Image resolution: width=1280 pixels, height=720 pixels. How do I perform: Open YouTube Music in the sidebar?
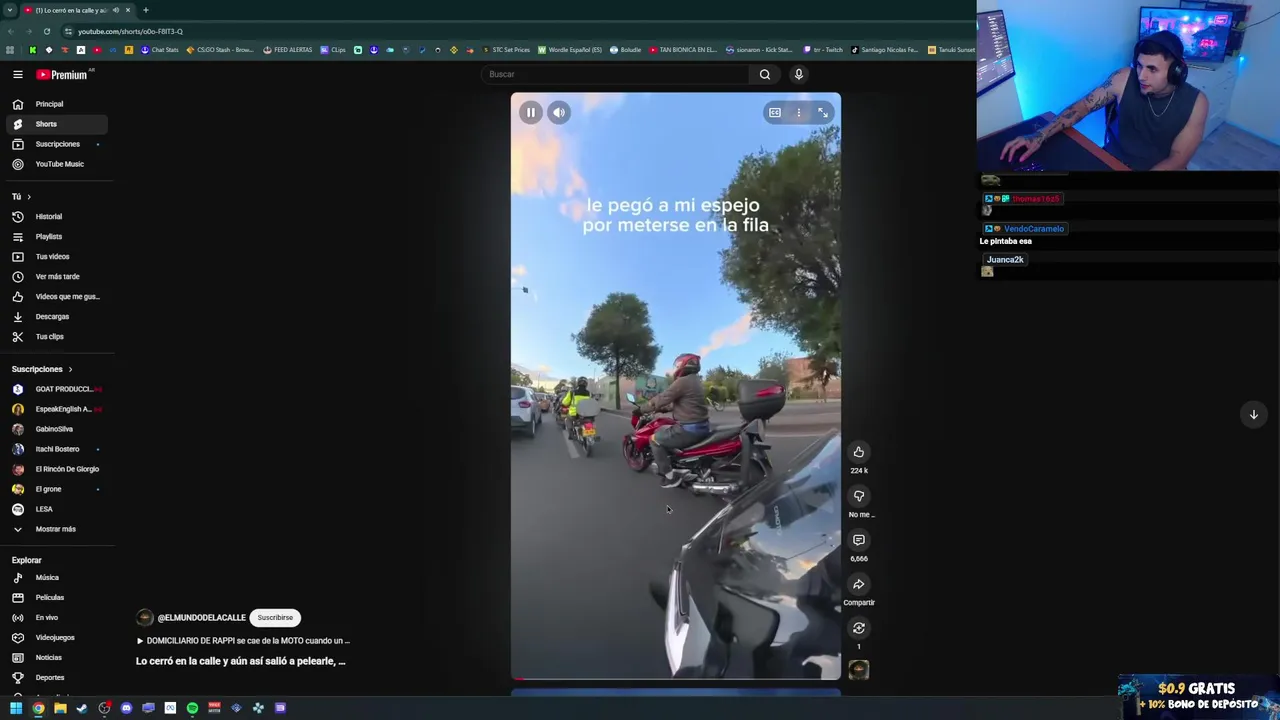[x=55, y=164]
